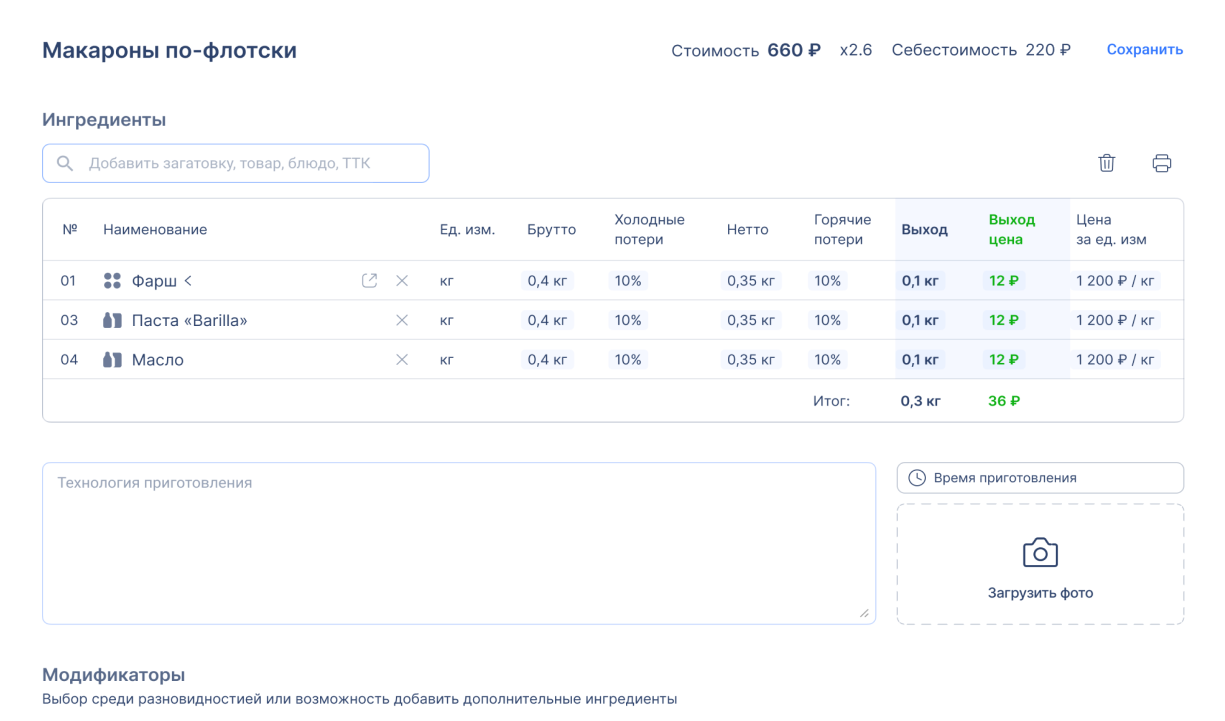
Task: Edit Холодные потери for Паста «Barilla»
Action: (x=628, y=320)
